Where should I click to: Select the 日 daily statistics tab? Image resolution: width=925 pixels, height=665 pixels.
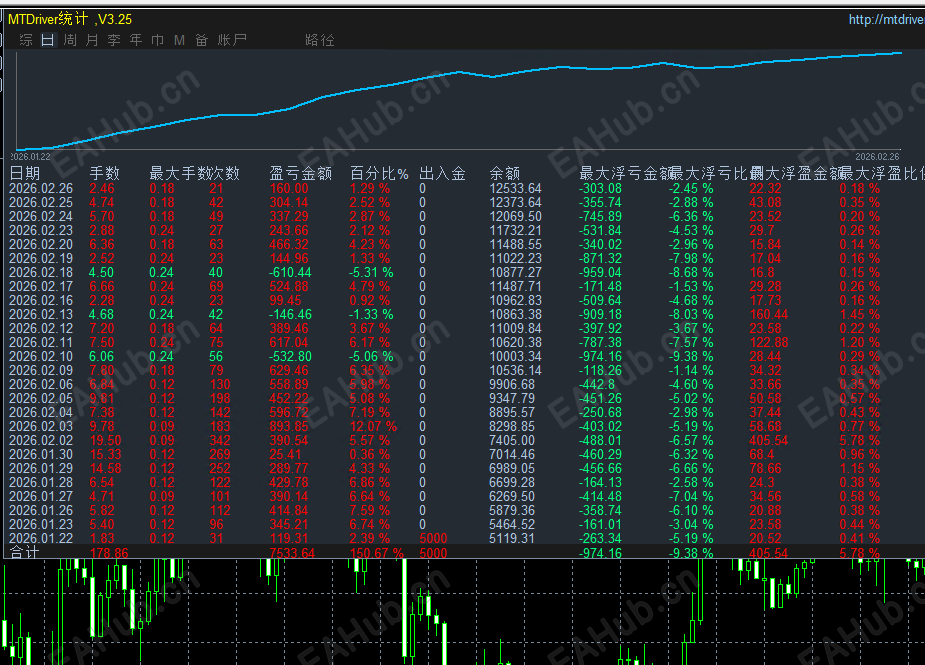point(48,40)
